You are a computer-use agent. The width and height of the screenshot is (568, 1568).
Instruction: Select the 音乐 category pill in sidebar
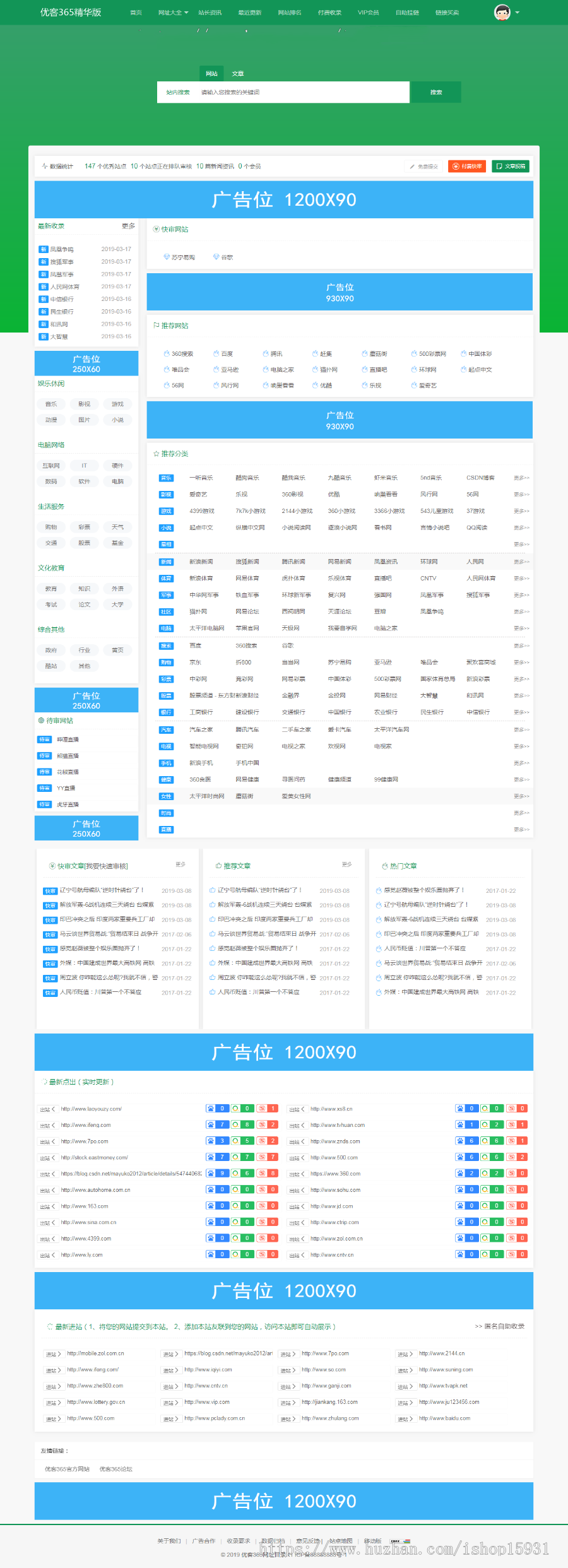tap(51, 404)
